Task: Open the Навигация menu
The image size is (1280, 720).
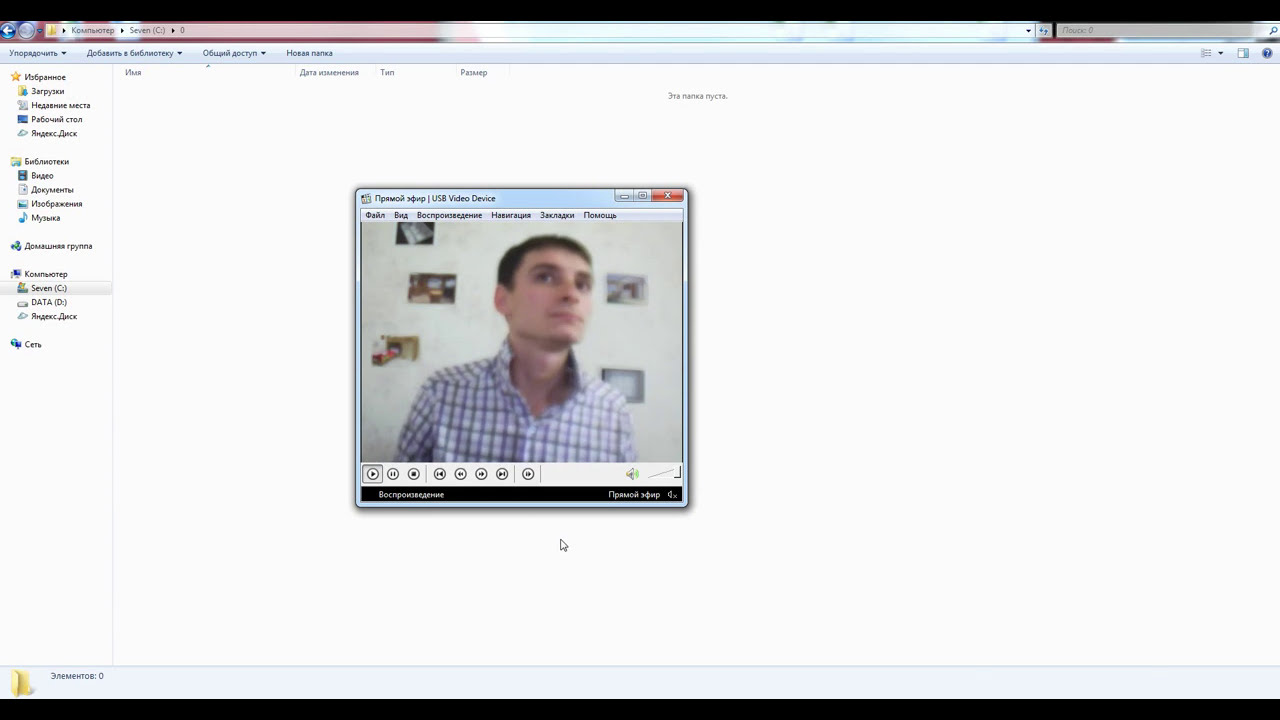Action: coord(511,215)
